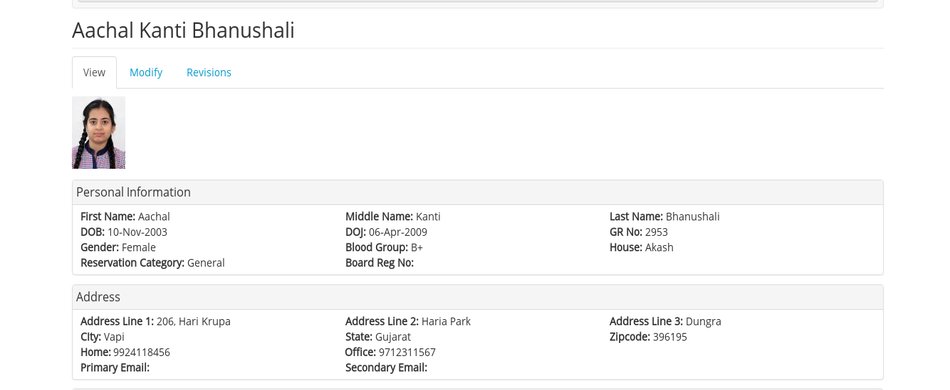The height and width of the screenshot is (390, 950).
Task: Click the Primary Email label
Action: pyautogui.click(x=115, y=368)
